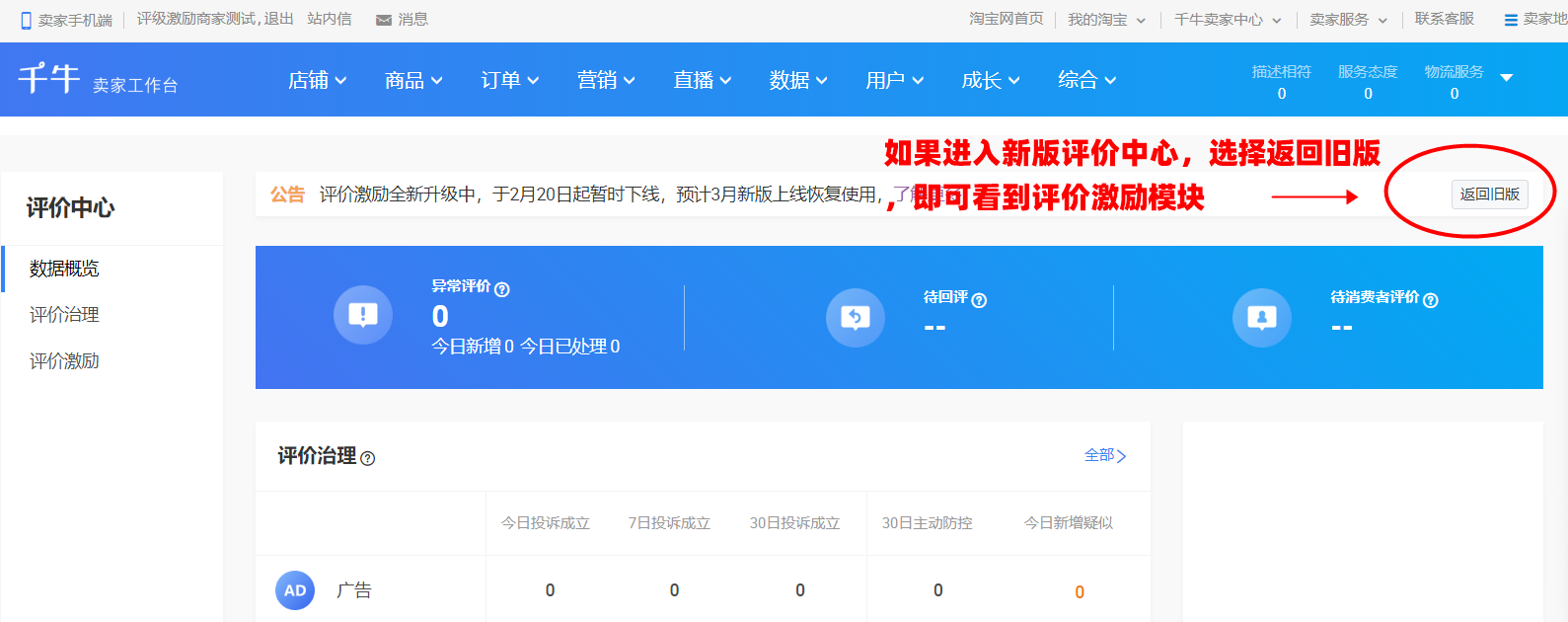Click the 服务态度 score
Image resolution: width=1568 pixels, height=622 pixels.
(x=1368, y=83)
